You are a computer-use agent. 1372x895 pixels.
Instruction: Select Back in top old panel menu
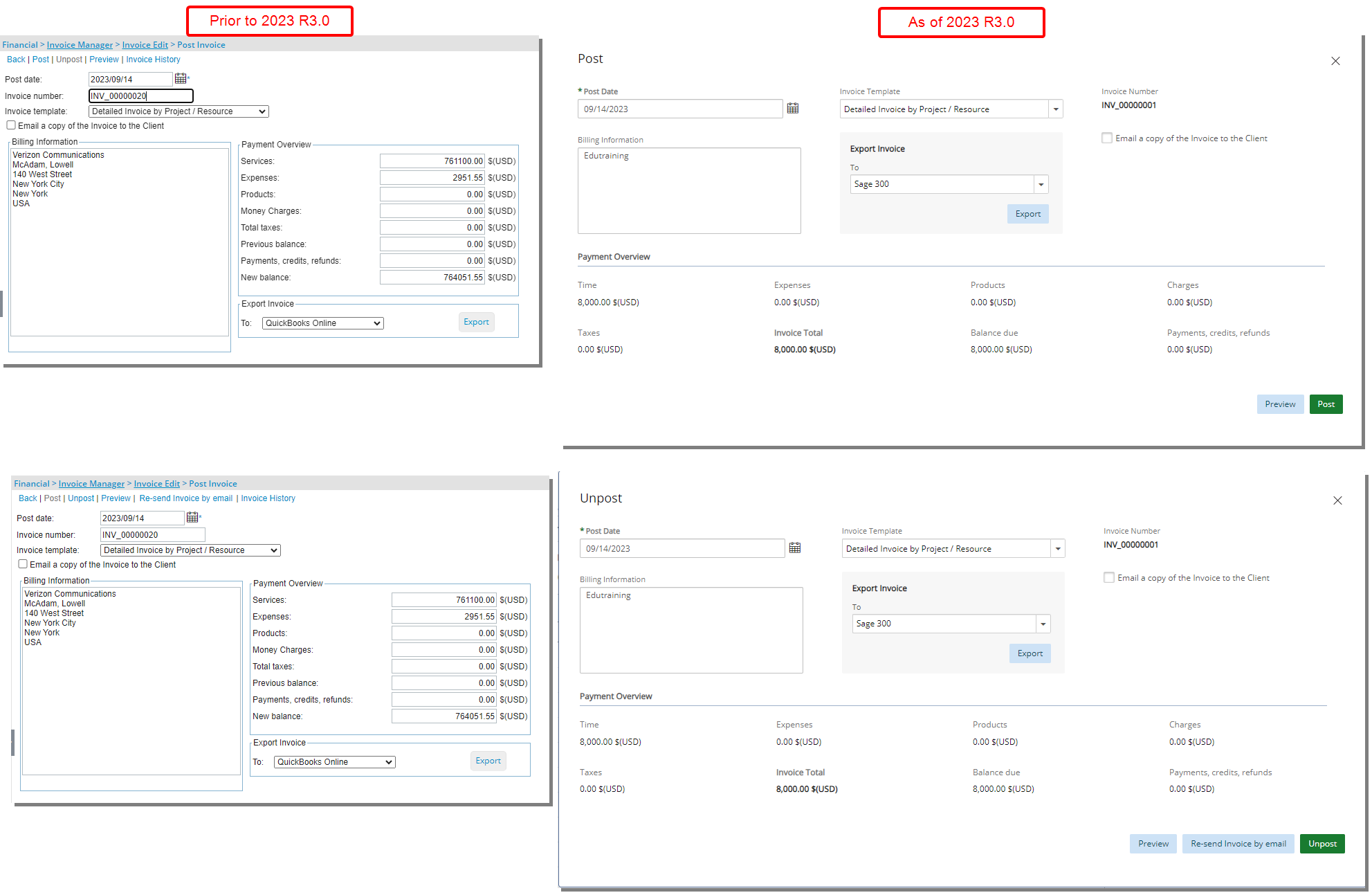tap(16, 60)
